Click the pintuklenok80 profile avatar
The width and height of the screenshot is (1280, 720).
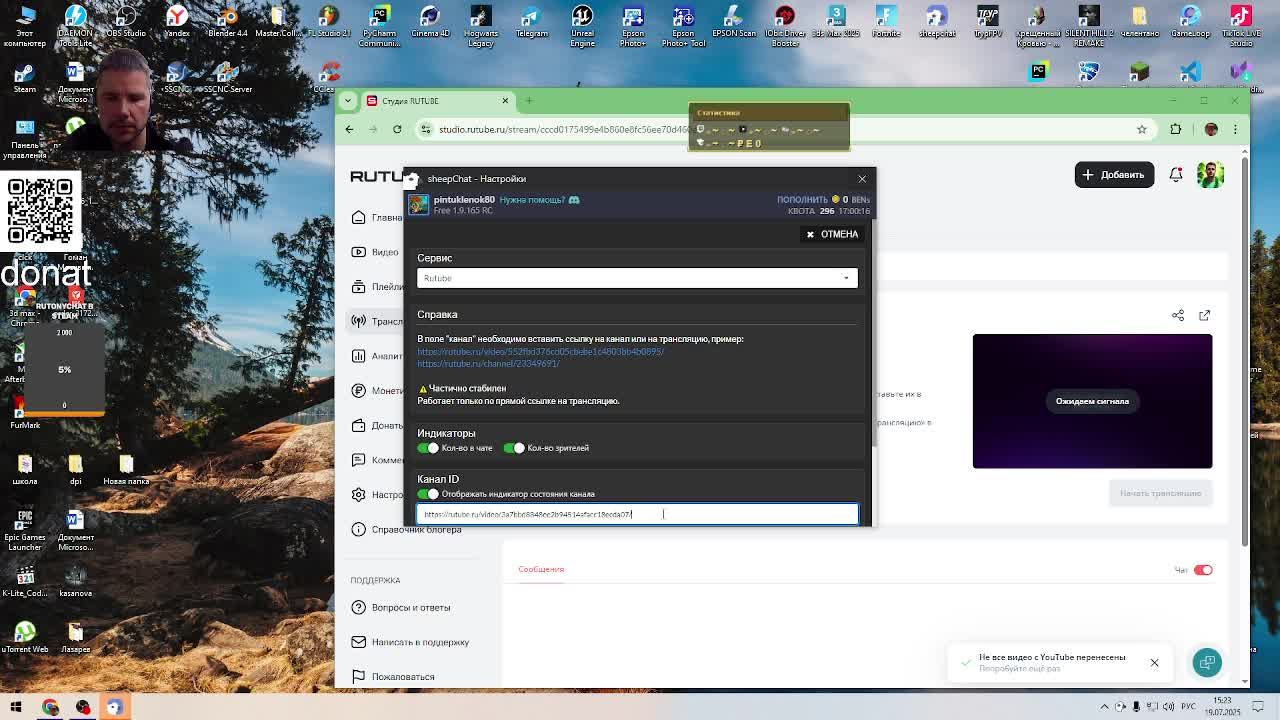[x=418, y=204]
